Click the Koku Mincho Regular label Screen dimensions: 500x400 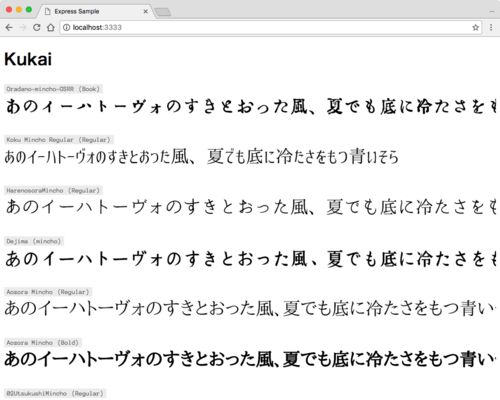(x=59, y=140)
